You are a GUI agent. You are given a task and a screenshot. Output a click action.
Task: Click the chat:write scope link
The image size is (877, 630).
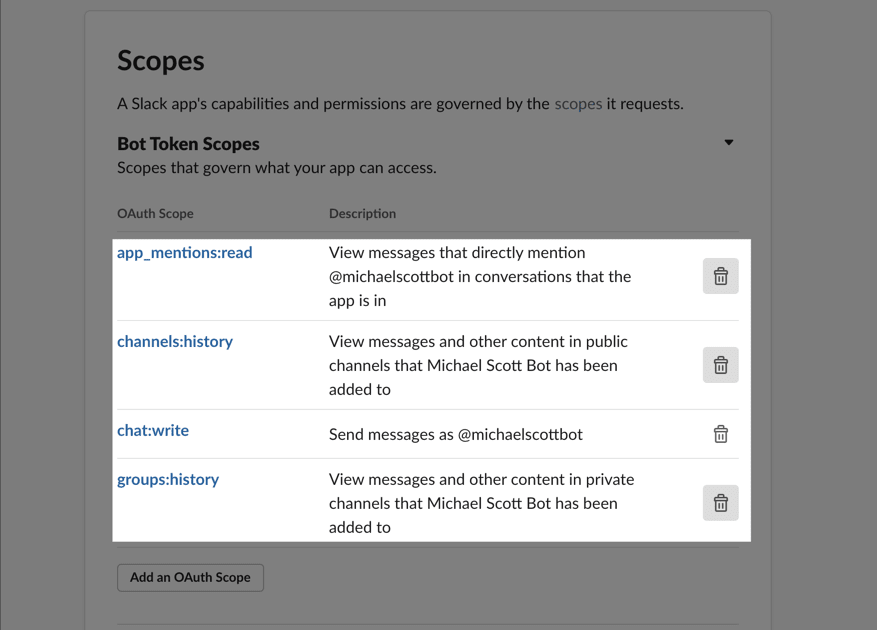(x=153, y=430)
